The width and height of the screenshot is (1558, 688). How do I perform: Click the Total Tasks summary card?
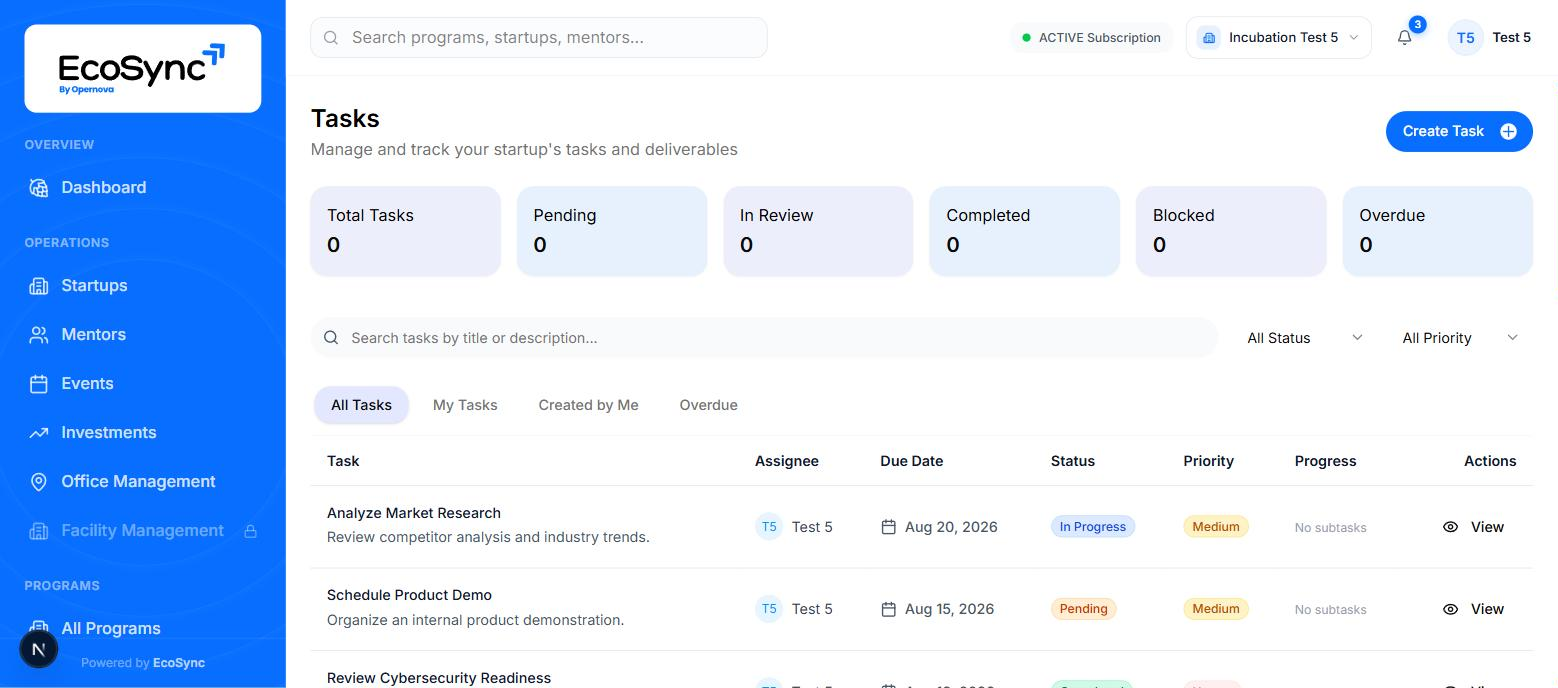405,231
